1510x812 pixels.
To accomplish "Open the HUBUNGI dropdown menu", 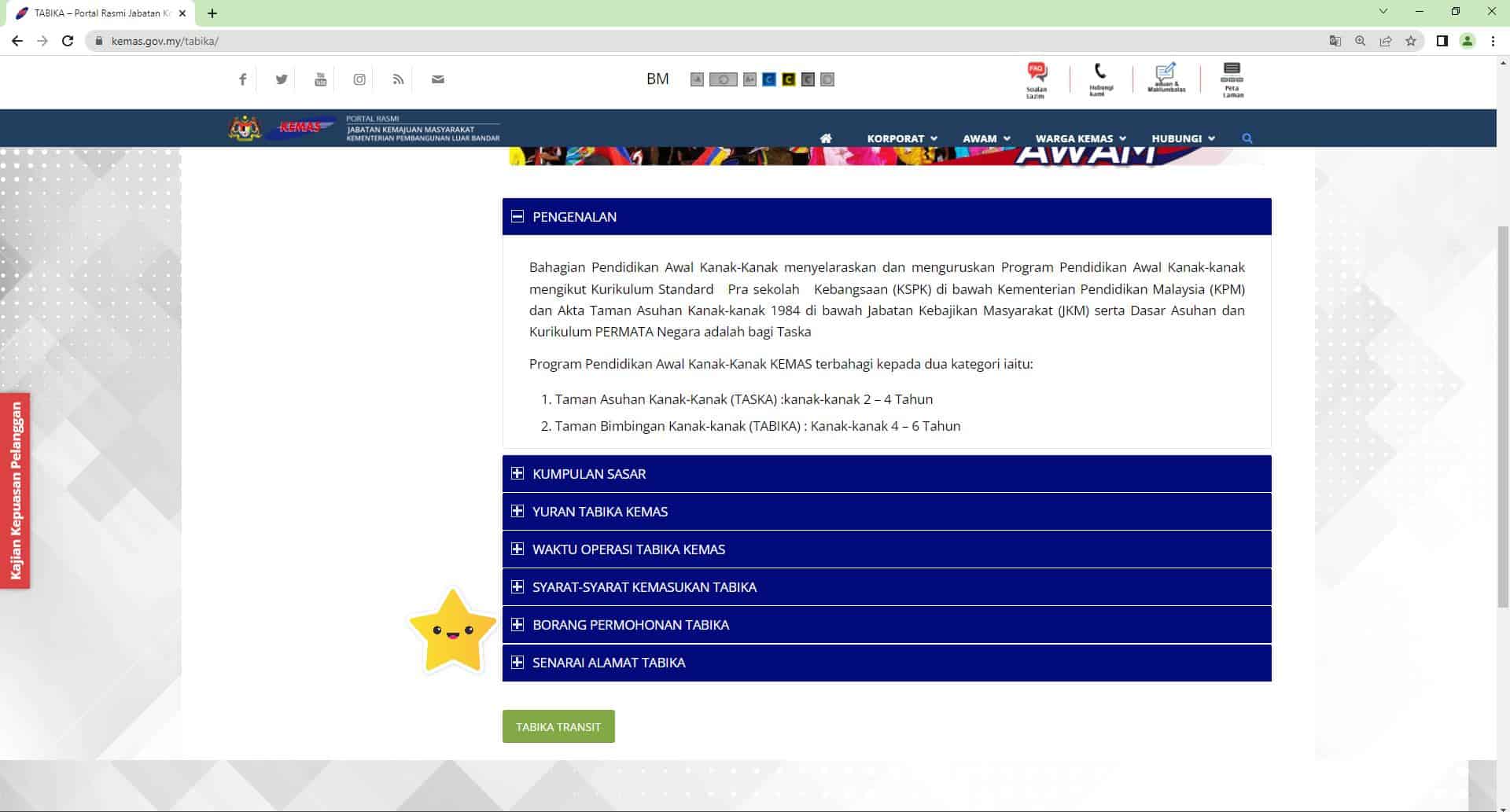I will pyautogui.click(x=1183, y=138).
